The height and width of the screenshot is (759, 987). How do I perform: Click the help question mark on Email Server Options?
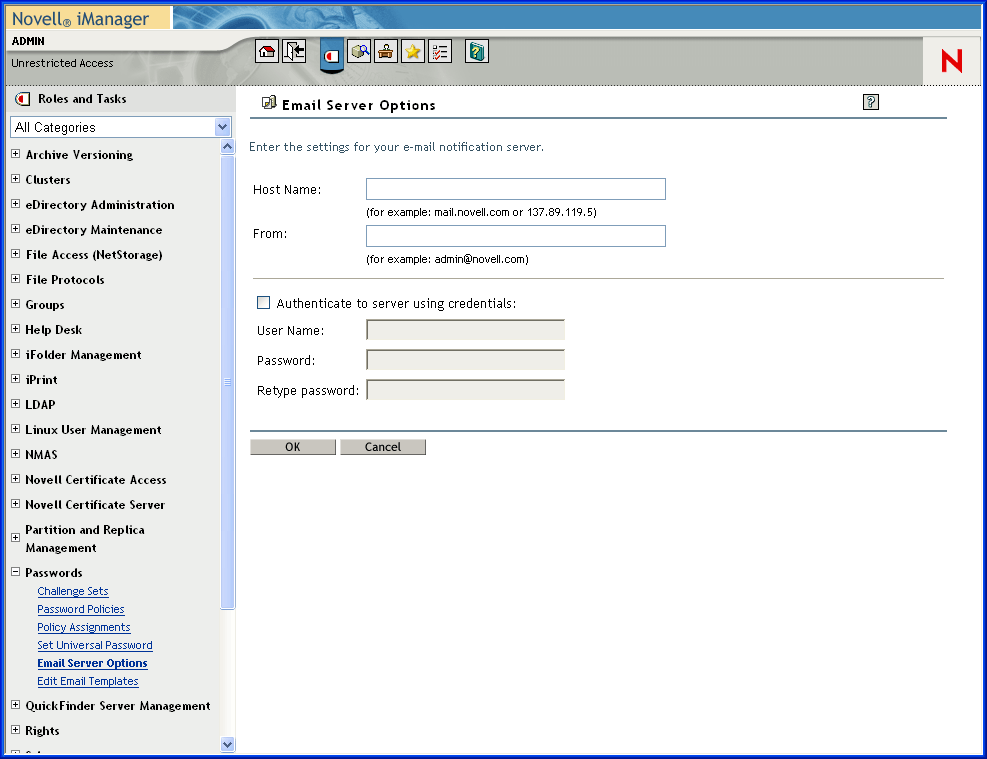[870, 101]
